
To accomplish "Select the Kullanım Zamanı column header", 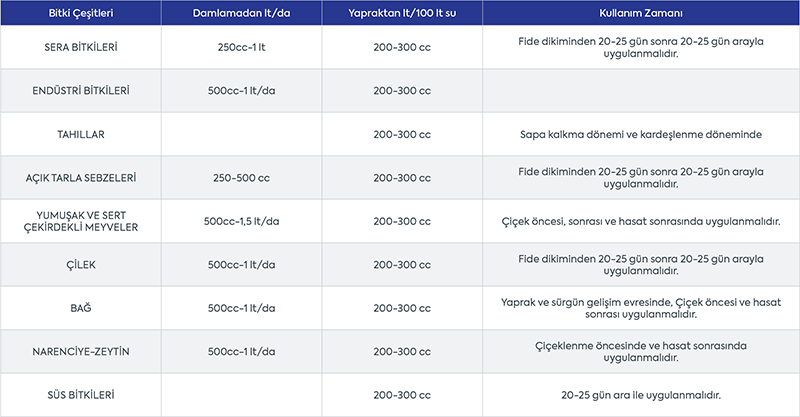I will click(641, 14).
